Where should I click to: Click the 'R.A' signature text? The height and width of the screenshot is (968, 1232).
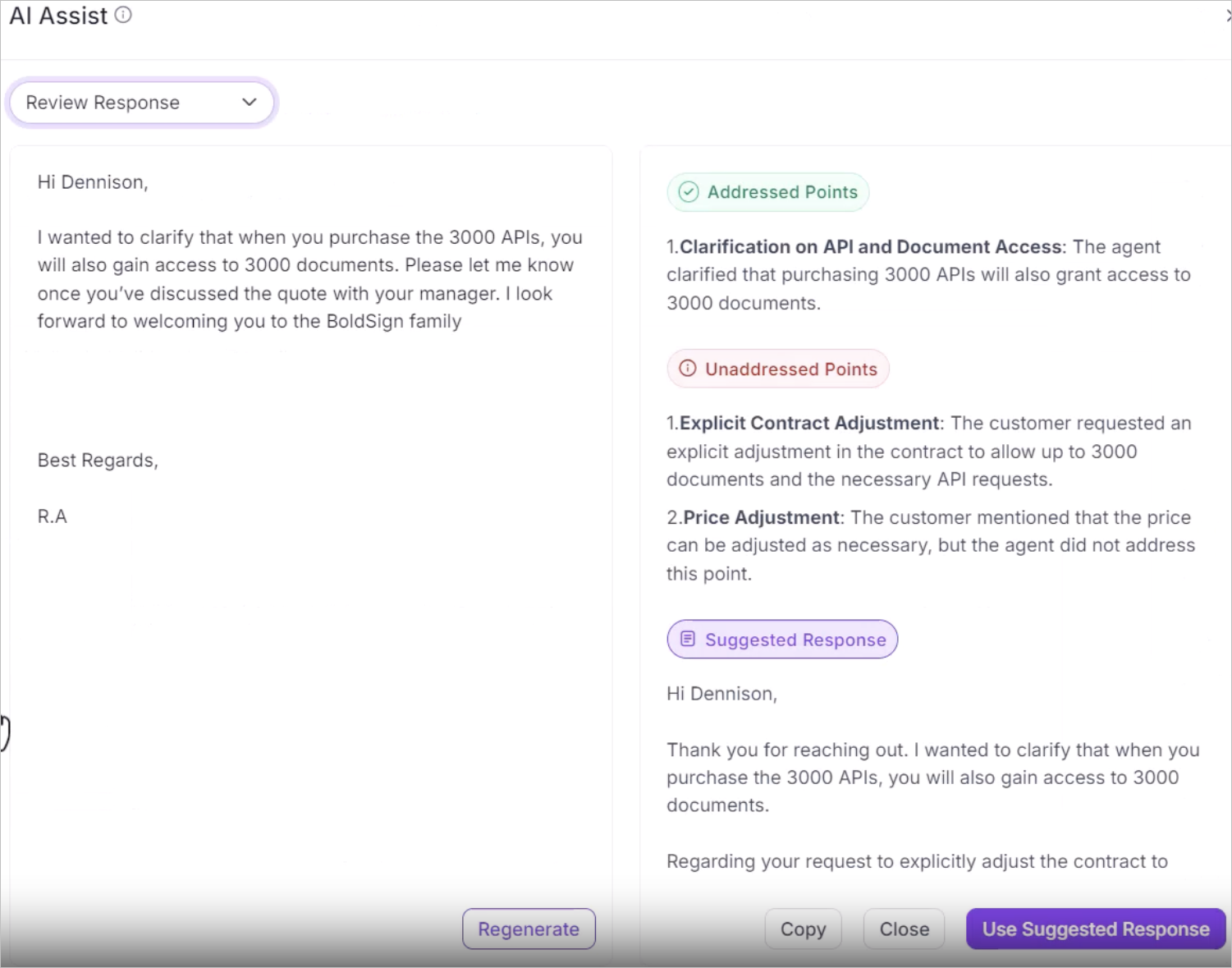[53, 516]
